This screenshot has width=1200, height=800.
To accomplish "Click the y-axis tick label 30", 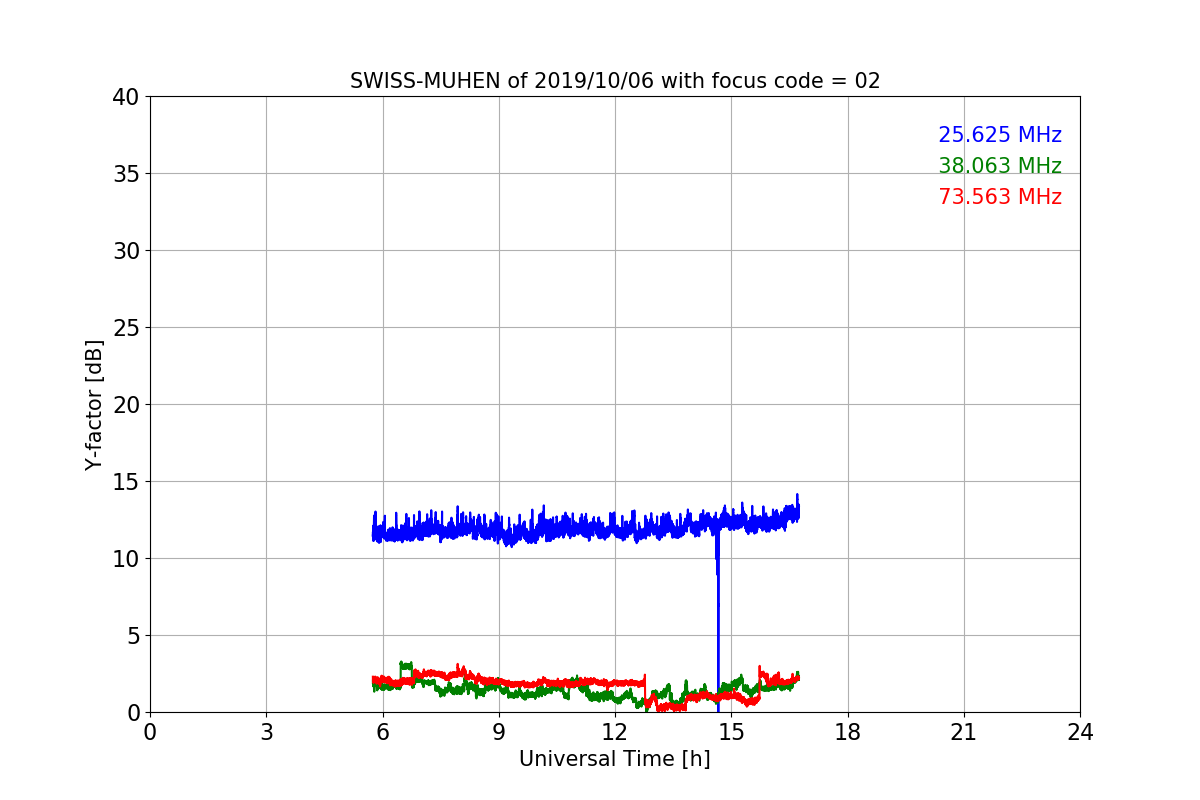I will (125, 251).
